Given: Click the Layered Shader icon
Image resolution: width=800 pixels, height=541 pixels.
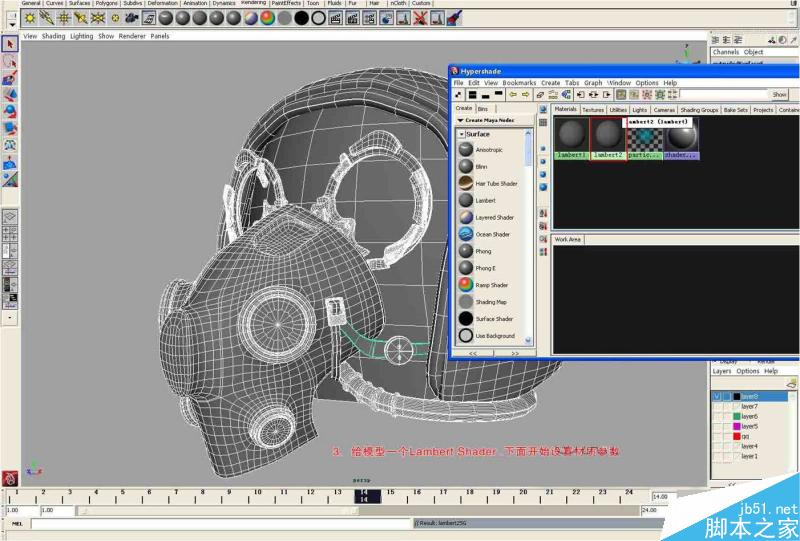Looking at the screenshot, I should click(466, 217).
